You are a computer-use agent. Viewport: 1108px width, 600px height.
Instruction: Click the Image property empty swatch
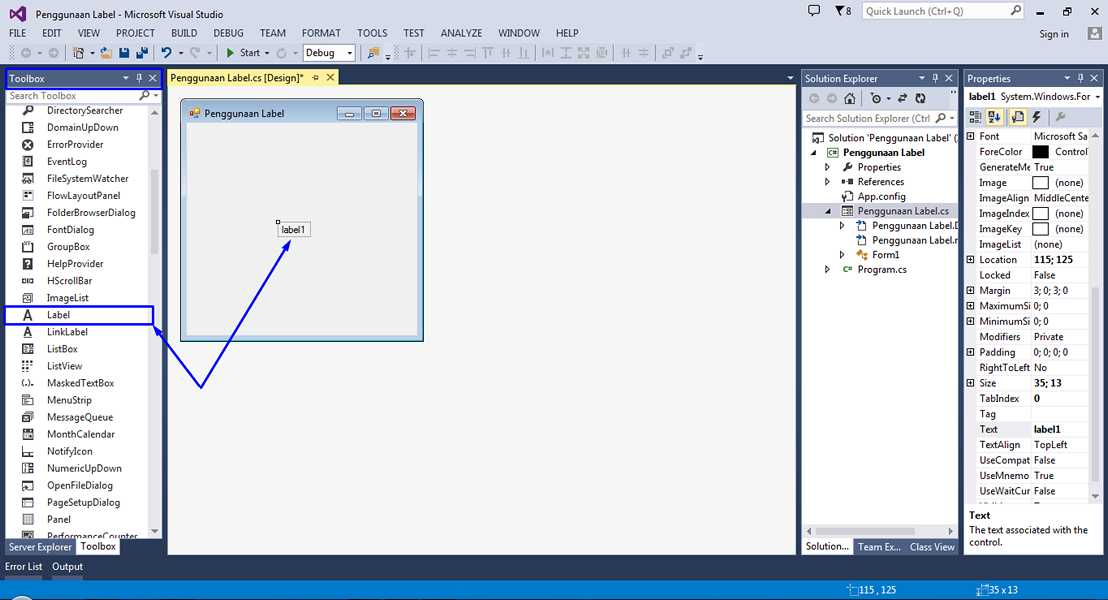(x=1040, y=183)
